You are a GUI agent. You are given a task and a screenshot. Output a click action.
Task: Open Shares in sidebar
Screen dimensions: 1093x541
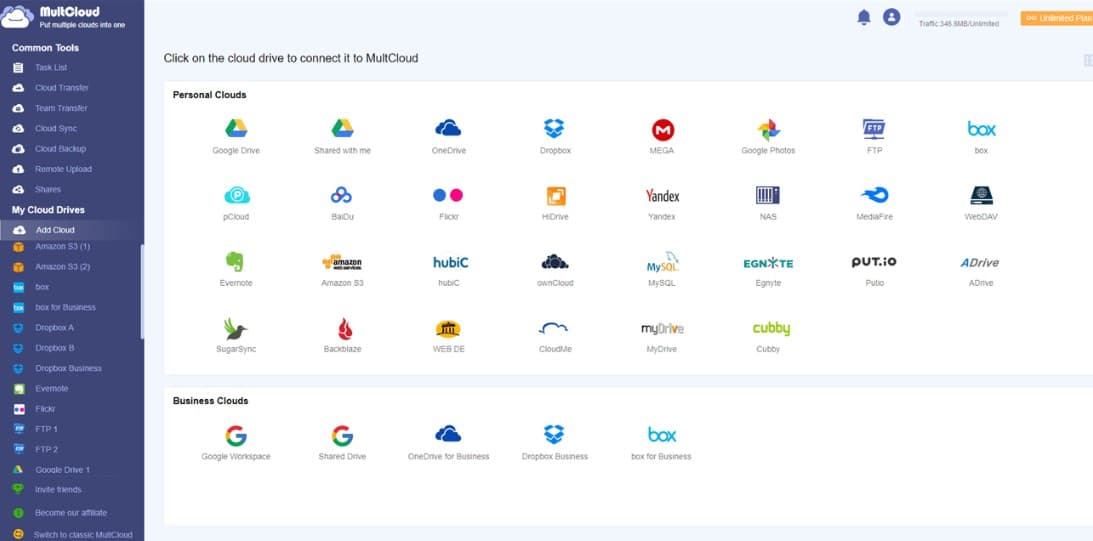(47, 189)
